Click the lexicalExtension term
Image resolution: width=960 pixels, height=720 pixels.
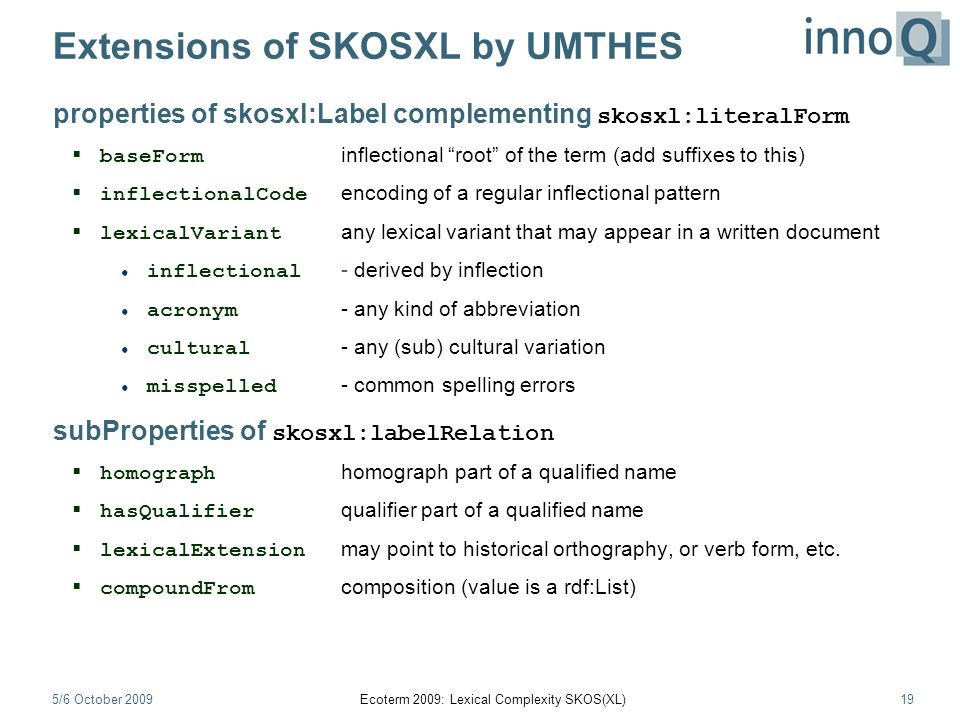click(x=203, y=550)
